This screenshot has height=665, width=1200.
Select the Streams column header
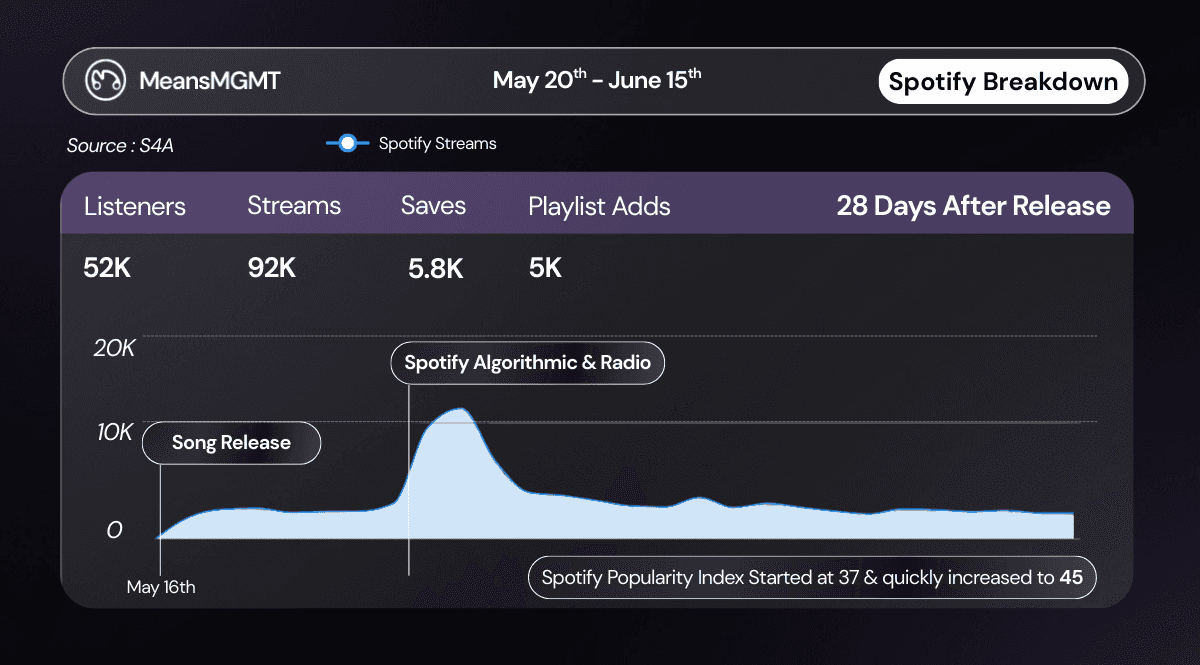tap(294, 206)
